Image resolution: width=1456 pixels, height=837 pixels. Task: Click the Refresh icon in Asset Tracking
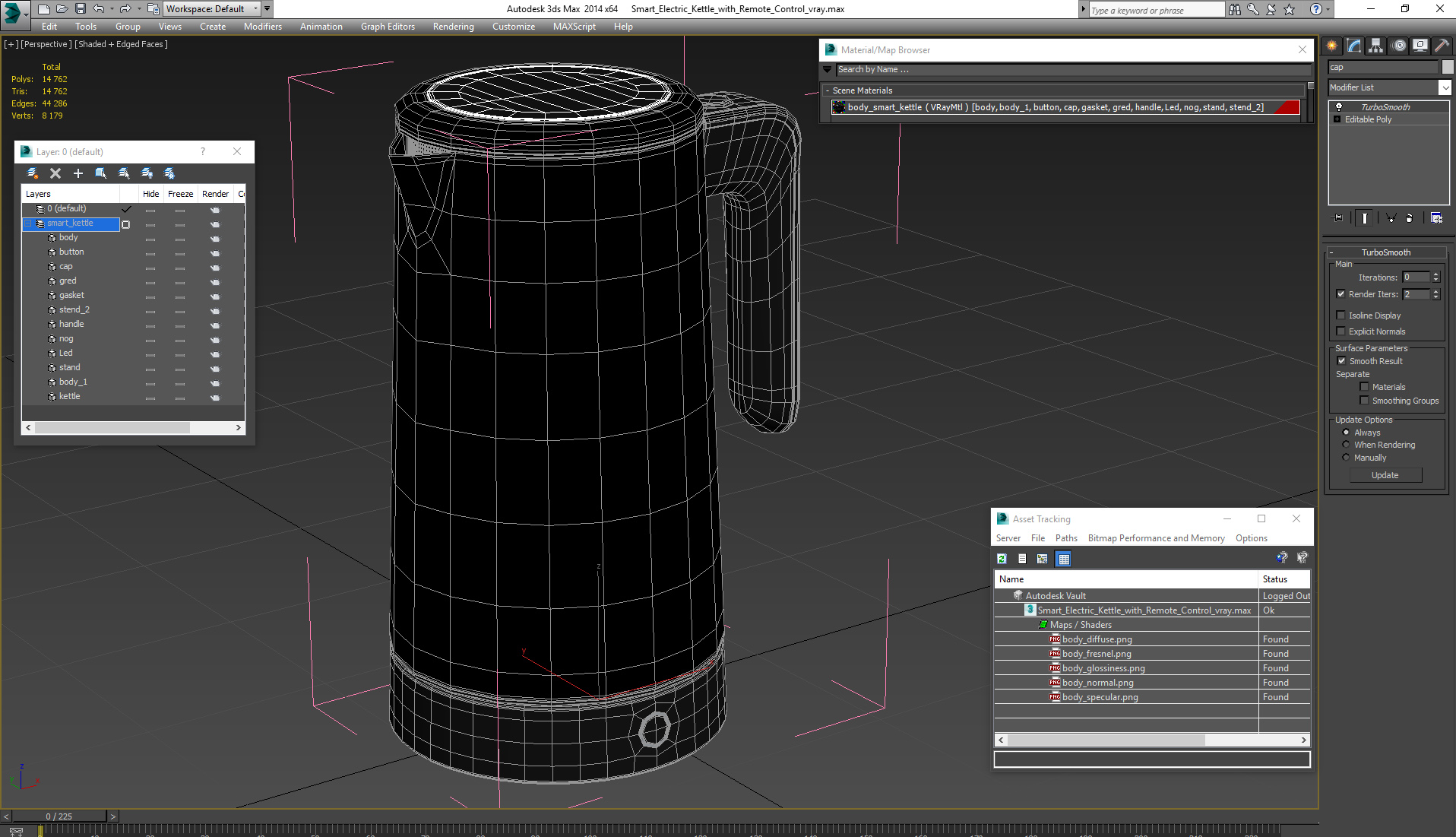click(x=1002, y=559)
